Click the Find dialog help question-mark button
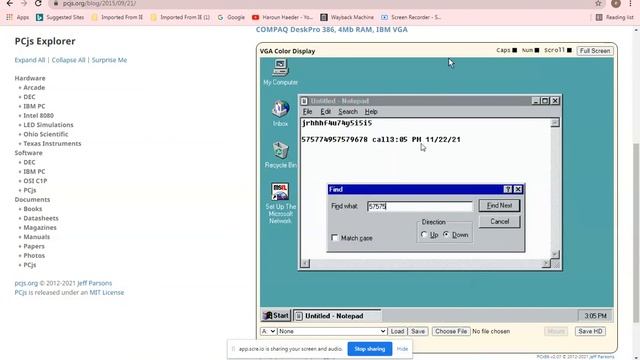This screenshot has width=640, height=360. (x=507, y=189)
